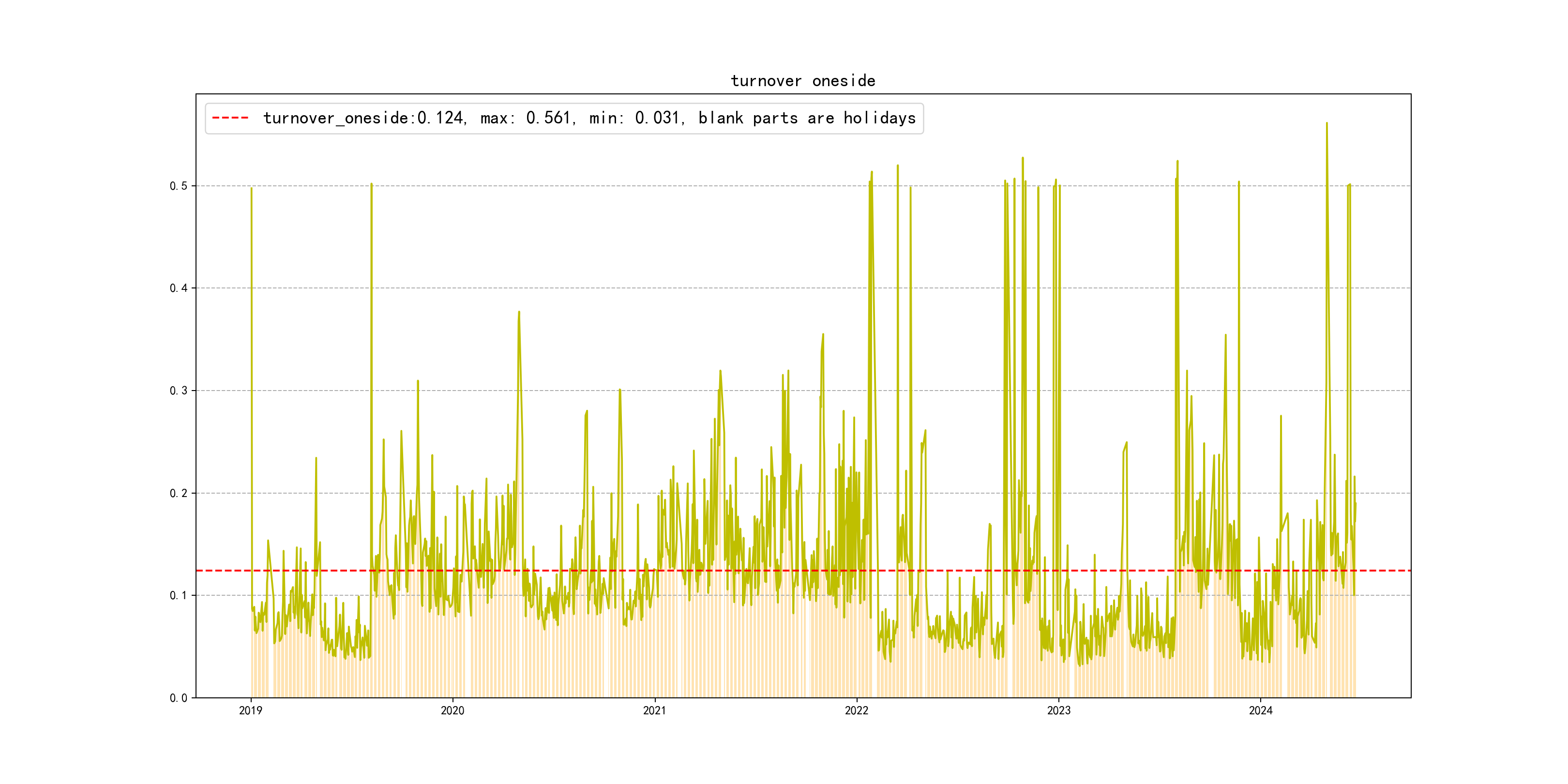Screen dimensions: 1568x784
Task: Click the 0.4 y-axis tick label
Action: pyautogui.click(x=179, y=288)
